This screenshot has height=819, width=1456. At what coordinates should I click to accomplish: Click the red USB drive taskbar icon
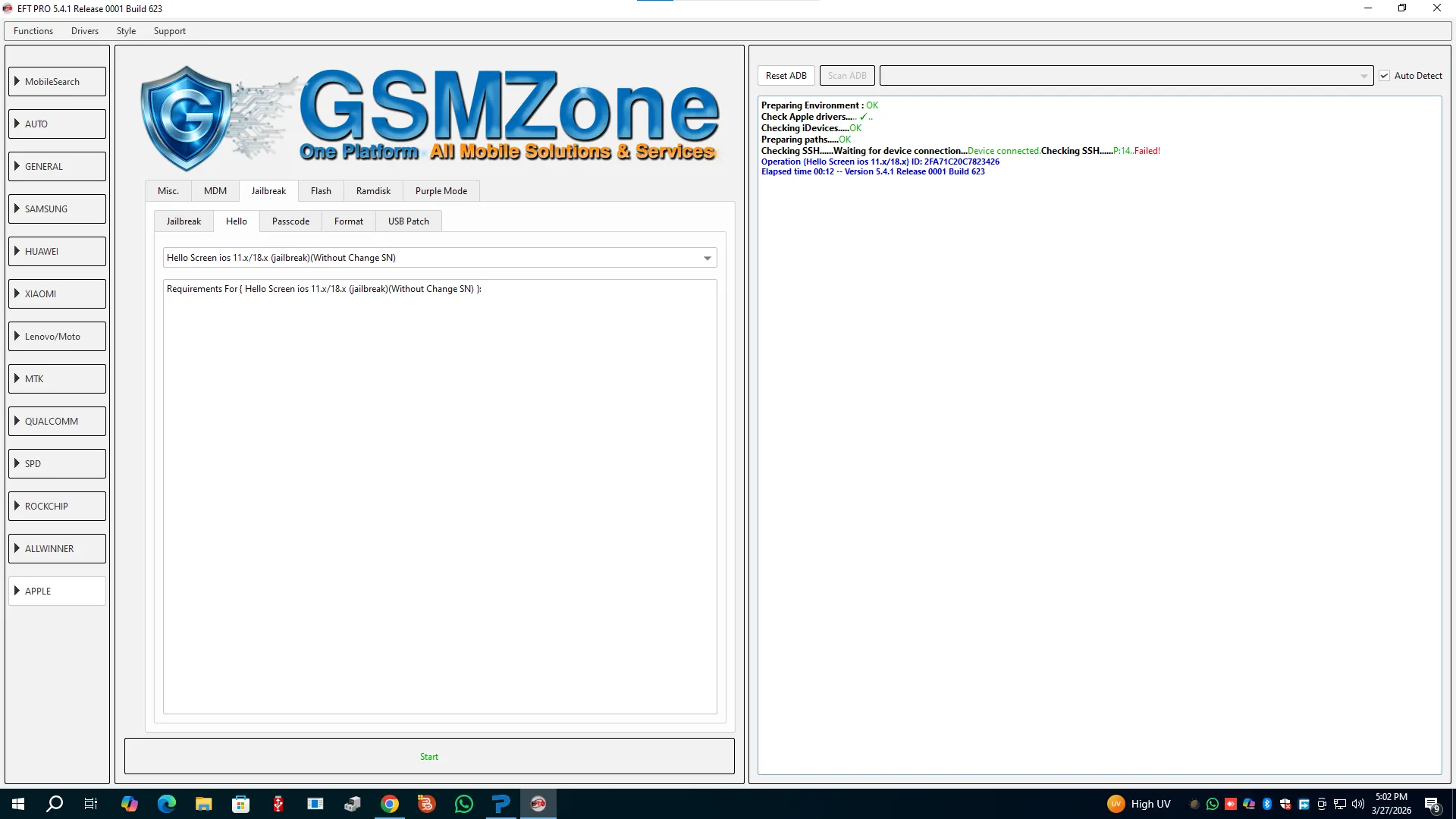[278, 804]
